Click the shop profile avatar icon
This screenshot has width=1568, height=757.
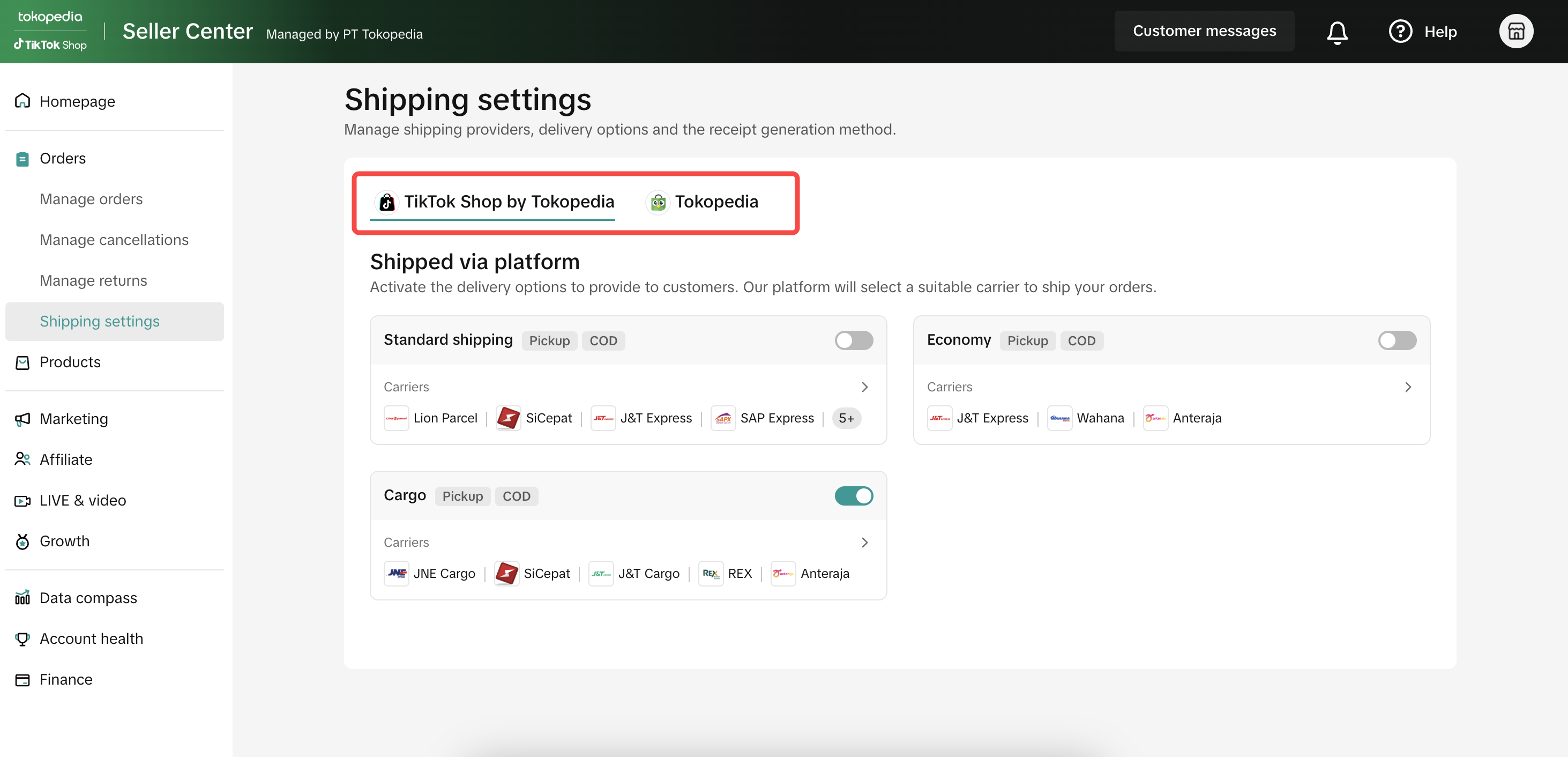coord(1515,32)
